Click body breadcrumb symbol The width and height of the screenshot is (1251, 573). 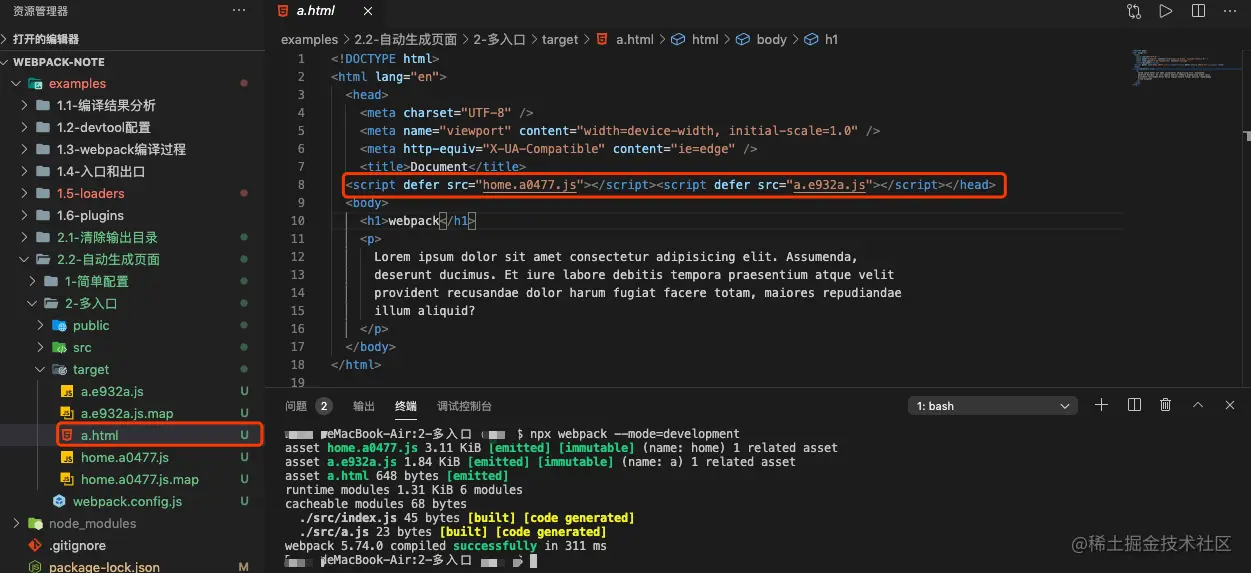(x=771, y=39)
